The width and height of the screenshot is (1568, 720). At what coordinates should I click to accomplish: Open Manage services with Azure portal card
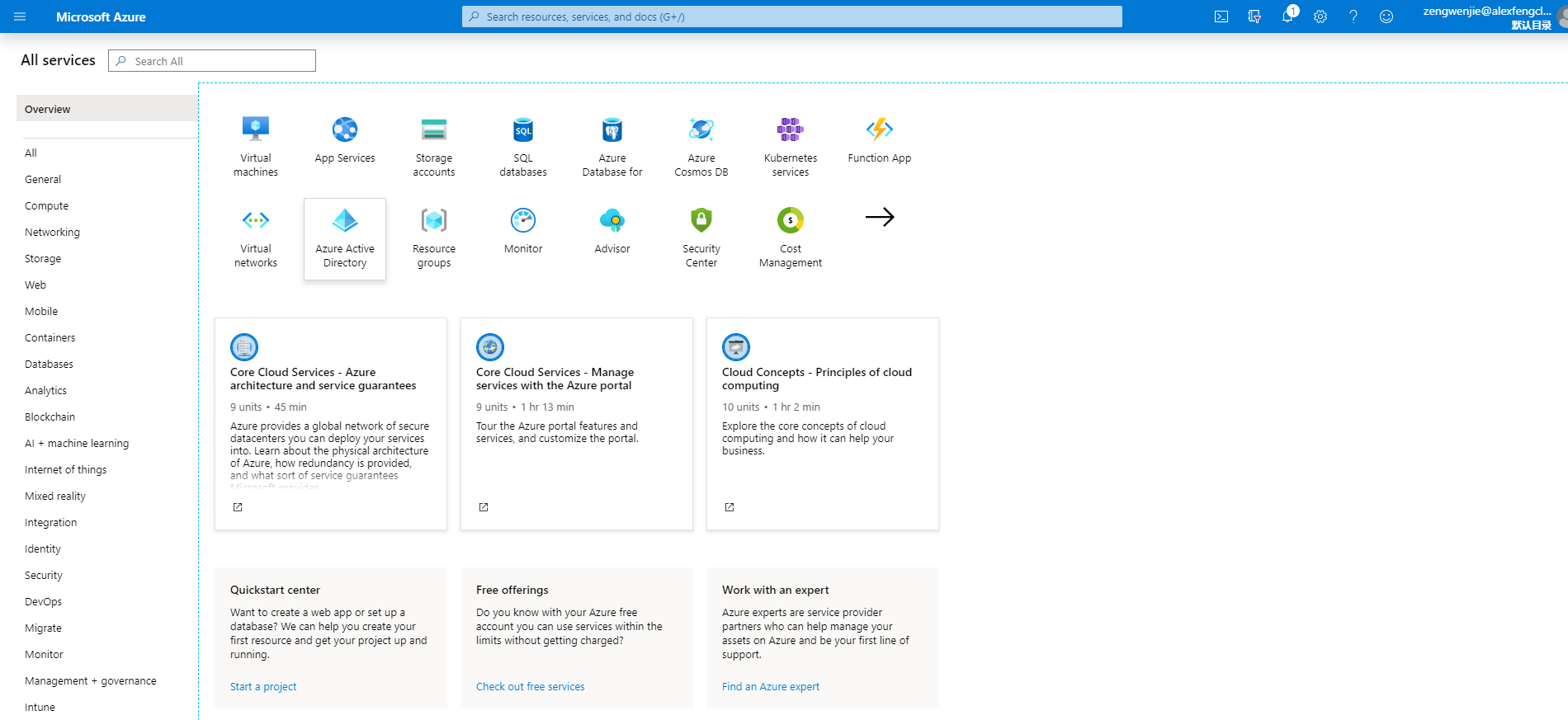click(x=577, y=424)
